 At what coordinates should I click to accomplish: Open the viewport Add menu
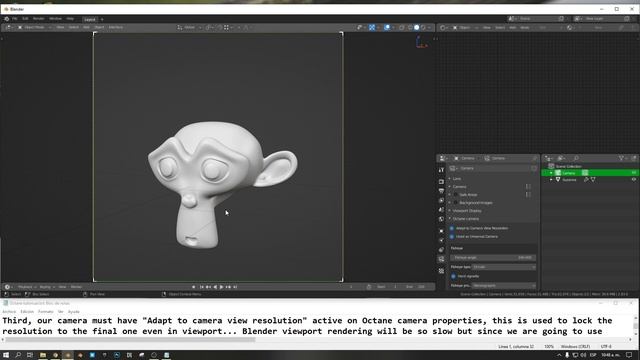click(x=86, y=27)
